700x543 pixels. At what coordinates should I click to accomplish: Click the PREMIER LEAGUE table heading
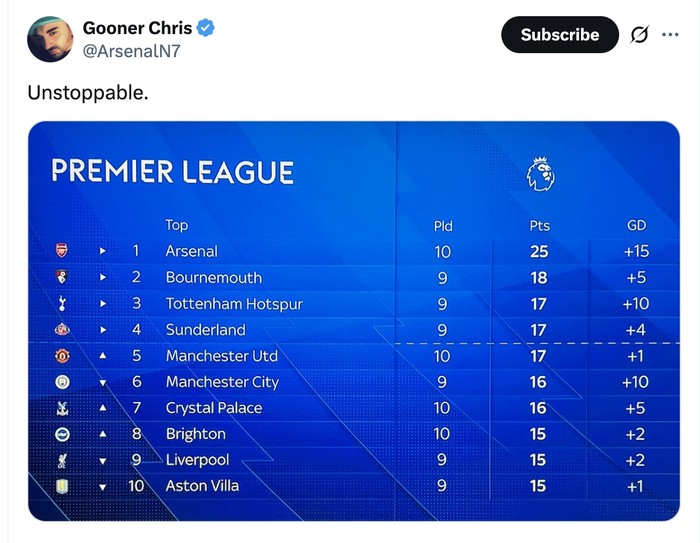(172, 172)
